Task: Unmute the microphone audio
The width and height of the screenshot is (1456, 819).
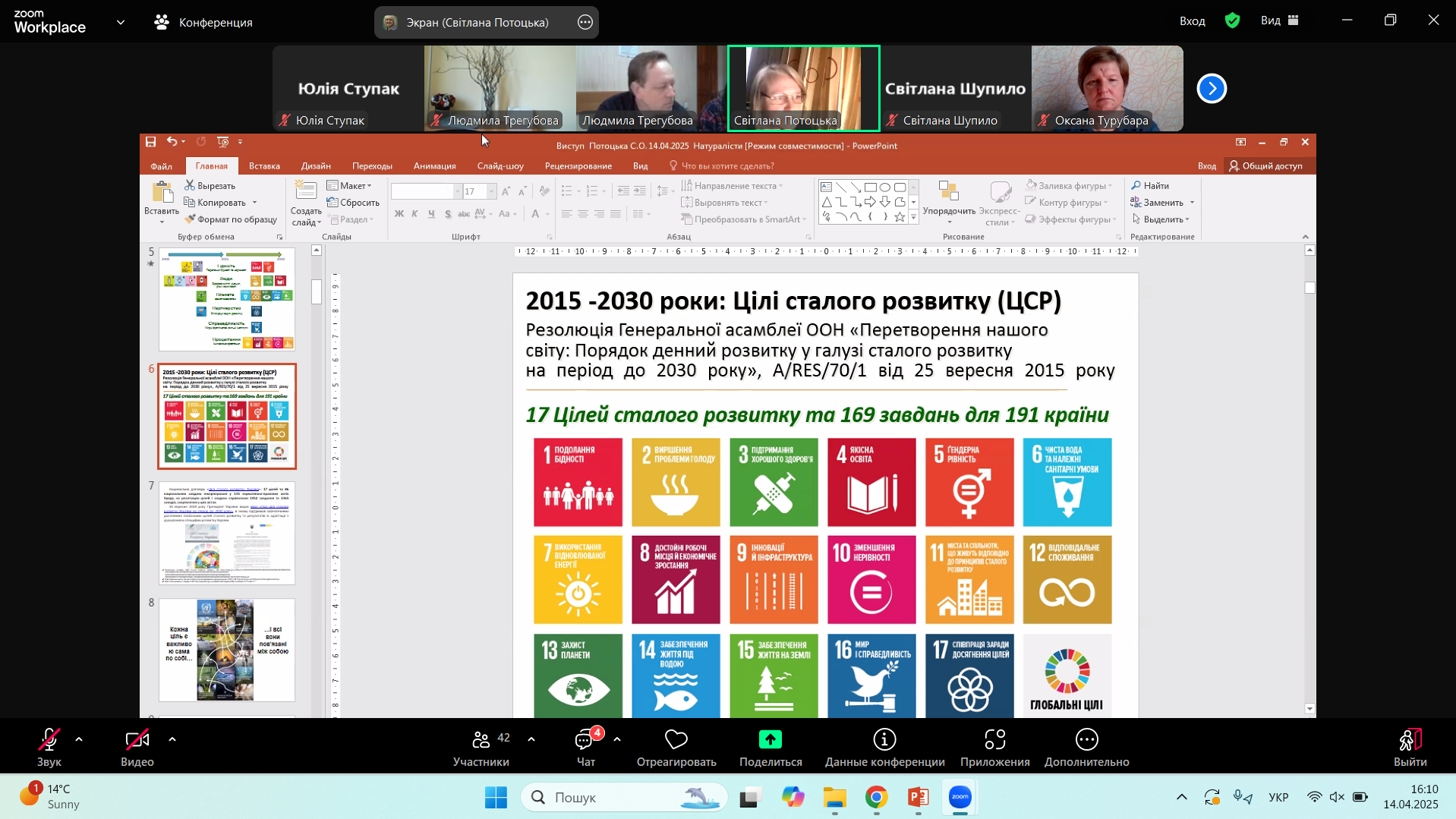Action: click(49, 740)
